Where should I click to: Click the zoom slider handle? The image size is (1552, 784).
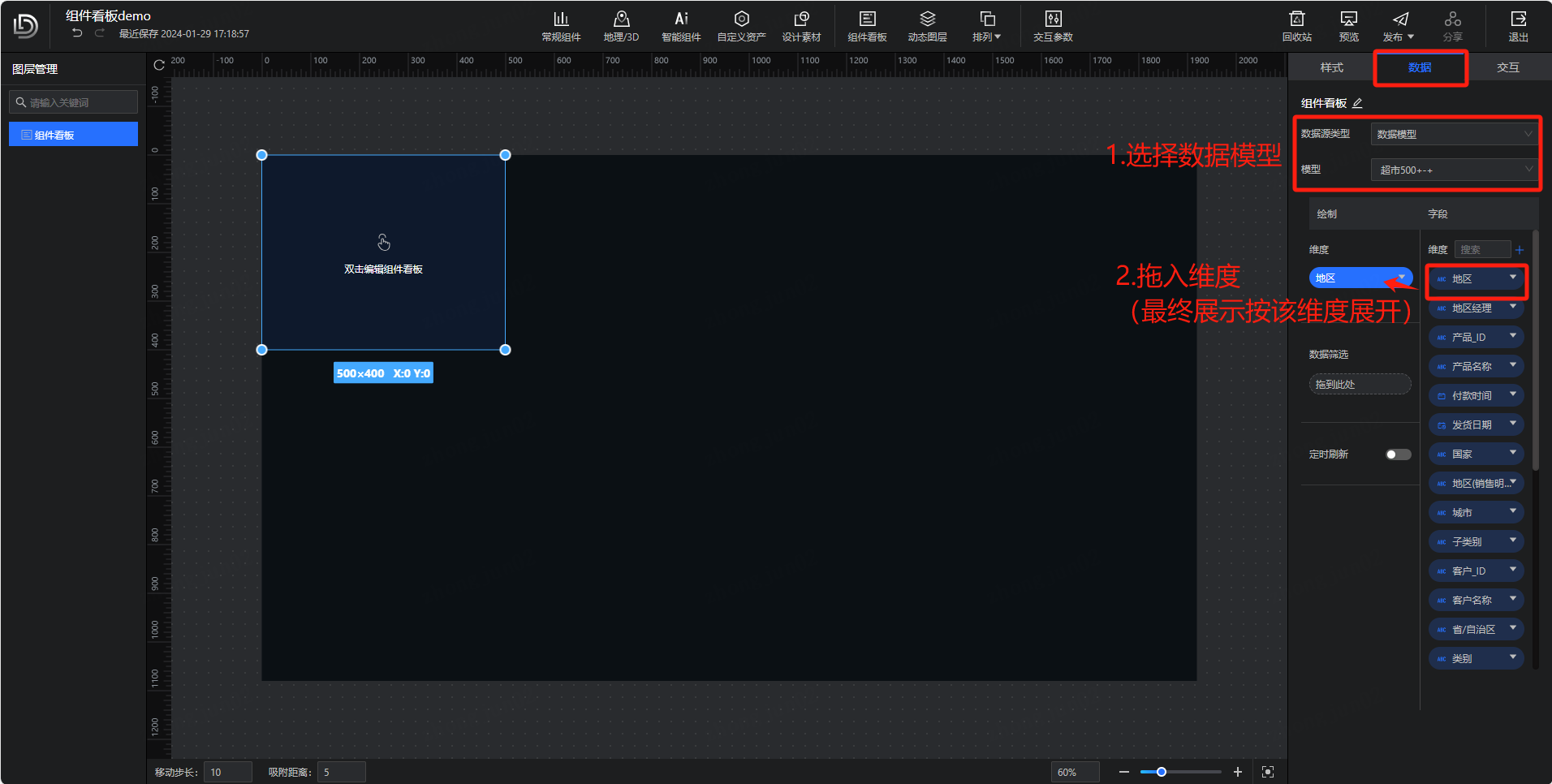(x=1162, y=772)
